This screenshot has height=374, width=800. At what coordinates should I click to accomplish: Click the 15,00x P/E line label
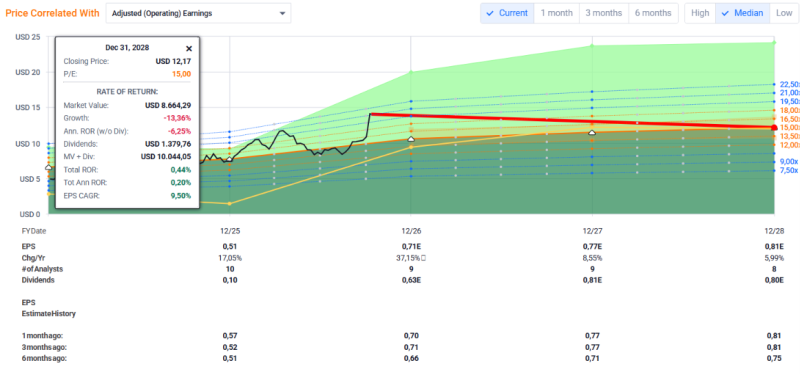[790, 128]
